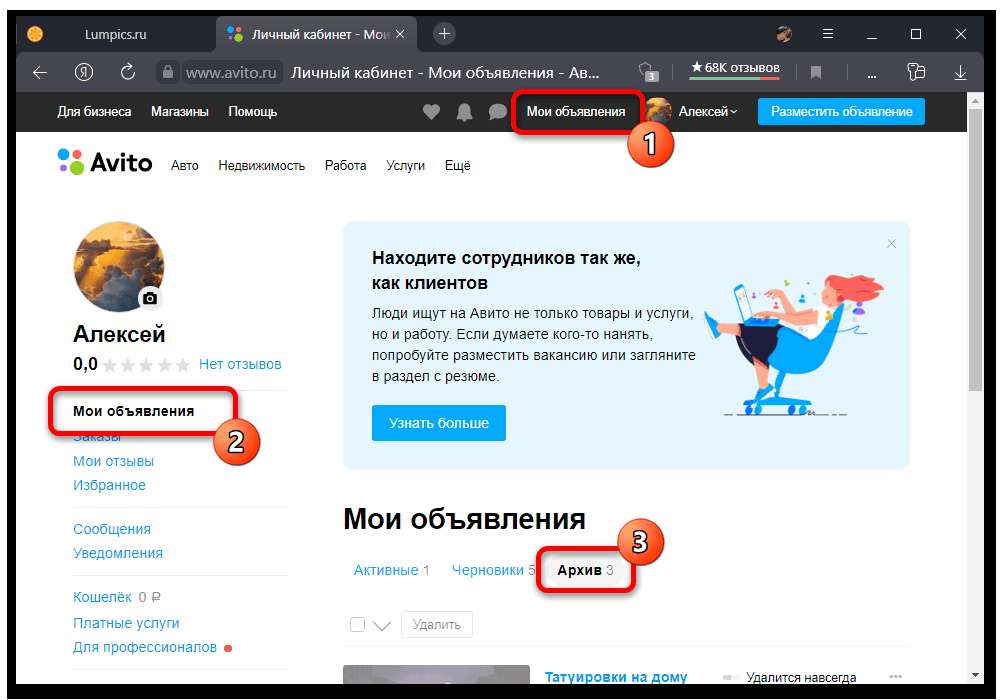This screenshot has height=700, width=1000.
Task: Click the Разместить объявление button
Action: [x=841, y=112]
